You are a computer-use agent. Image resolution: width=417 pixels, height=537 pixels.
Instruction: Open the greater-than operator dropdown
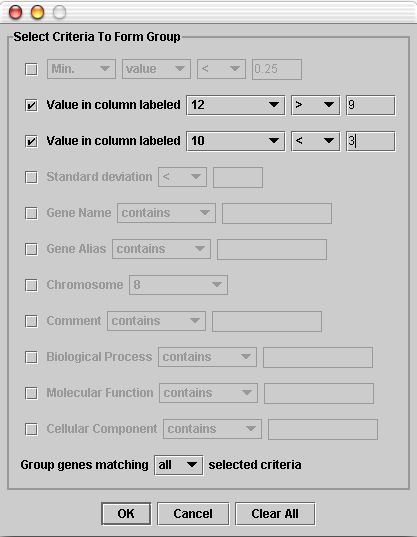click(315, 105)
